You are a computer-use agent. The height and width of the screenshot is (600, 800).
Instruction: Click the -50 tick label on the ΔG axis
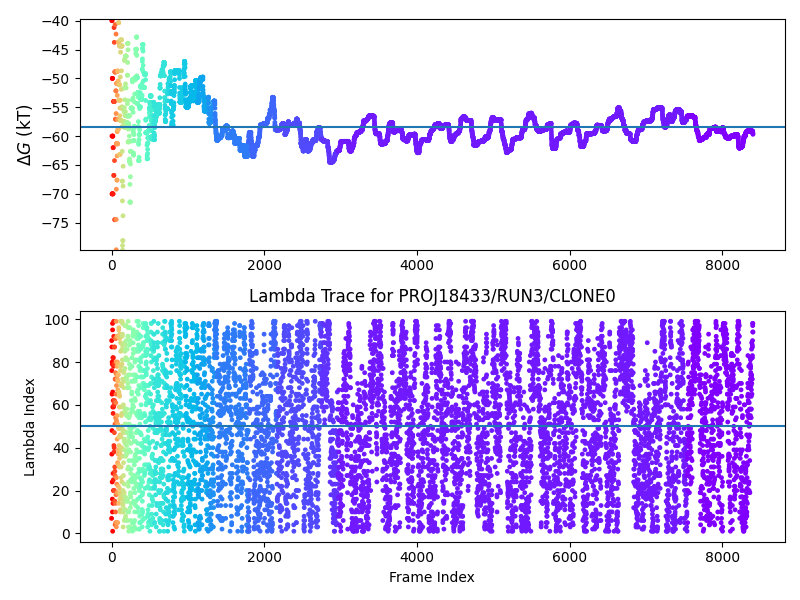[x=55, y=79]
